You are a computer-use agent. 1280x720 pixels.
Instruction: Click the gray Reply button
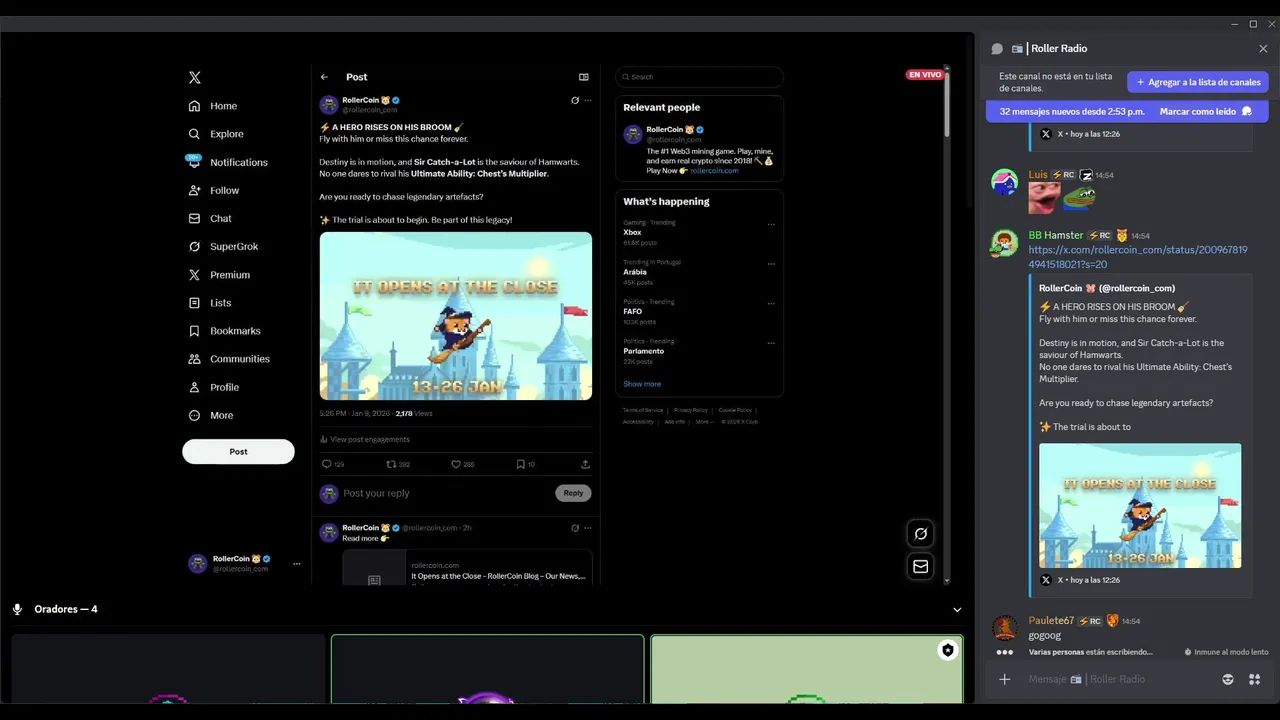pyautogui.click(x=573, y=493)
